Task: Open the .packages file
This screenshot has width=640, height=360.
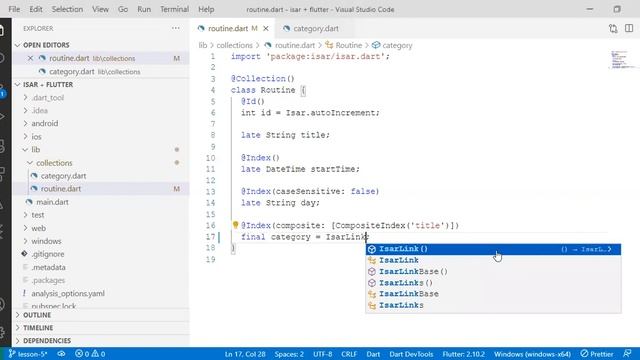Action: point(48,280)
